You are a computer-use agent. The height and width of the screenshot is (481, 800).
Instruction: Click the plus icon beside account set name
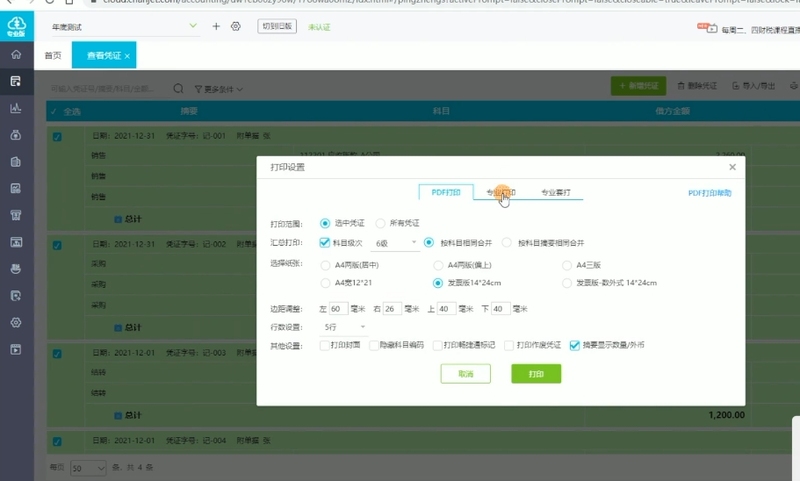216,26
